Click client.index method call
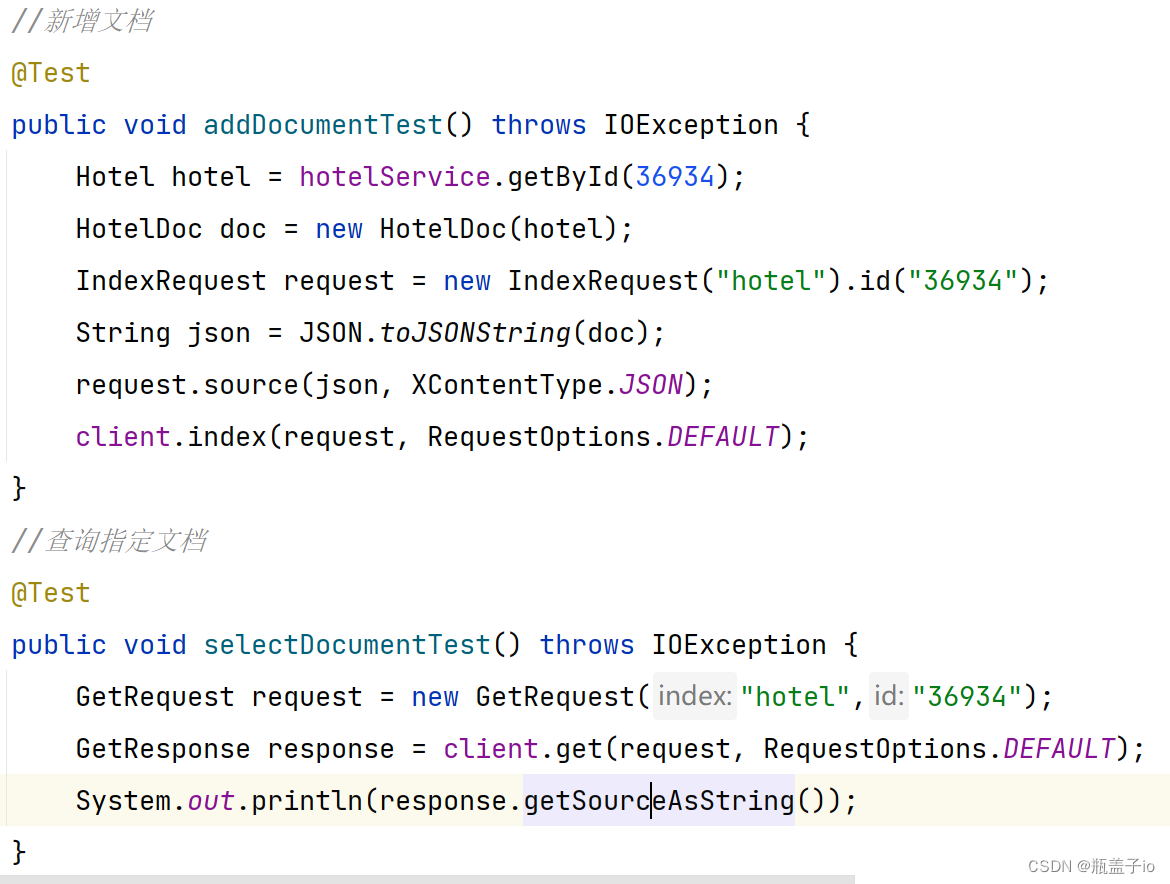The image size is (1170, 884). (x=171, y=437)
